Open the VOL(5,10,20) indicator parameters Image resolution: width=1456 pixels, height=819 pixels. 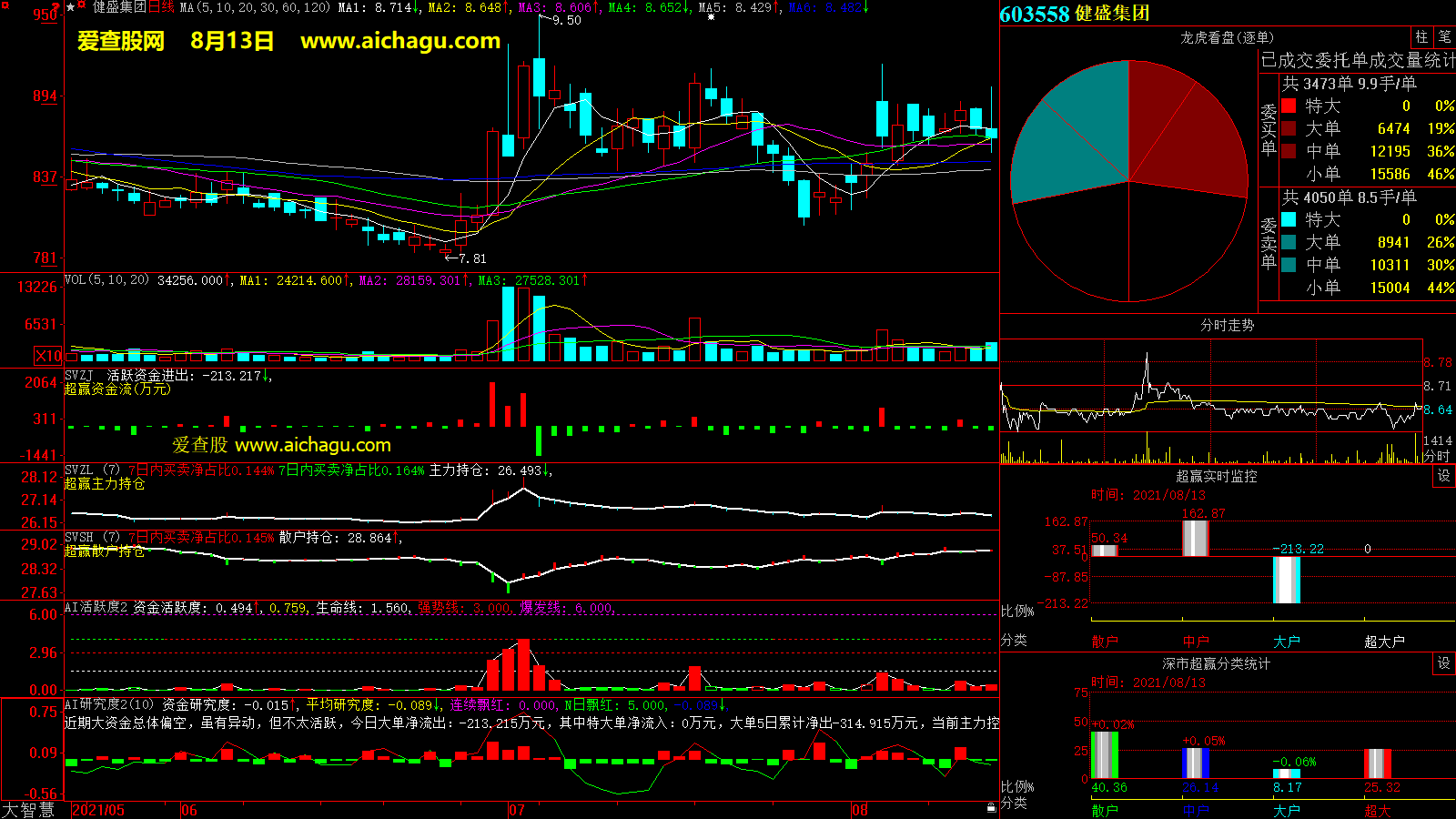tap(106, 280)
